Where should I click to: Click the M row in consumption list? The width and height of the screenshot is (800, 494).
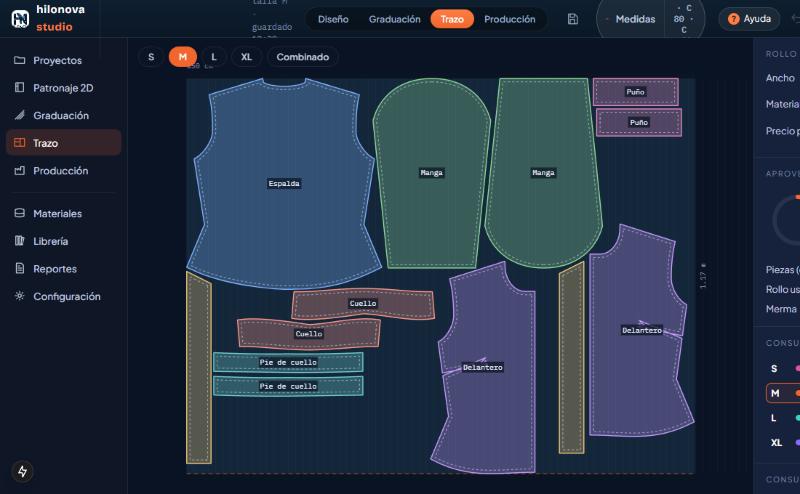click(783, 393)
